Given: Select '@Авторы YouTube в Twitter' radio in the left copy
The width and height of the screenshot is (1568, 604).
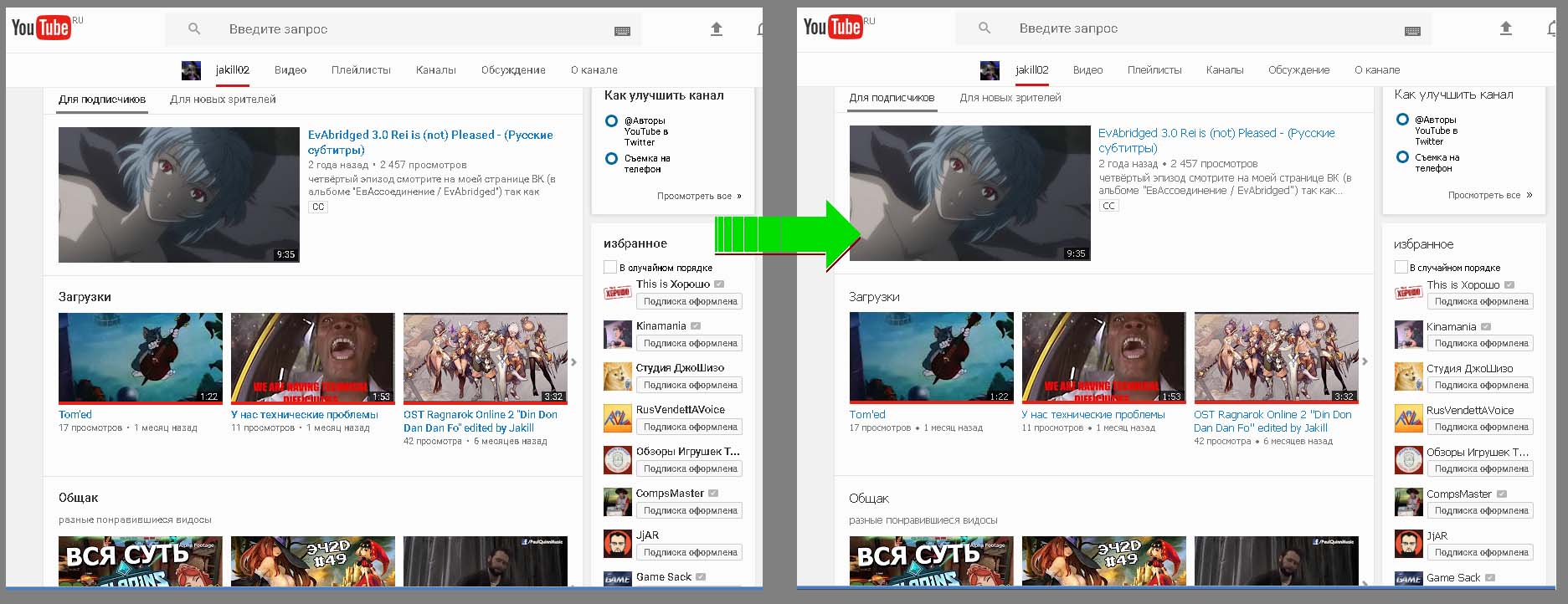Looking at the screenshot, I should click(612, 121).
